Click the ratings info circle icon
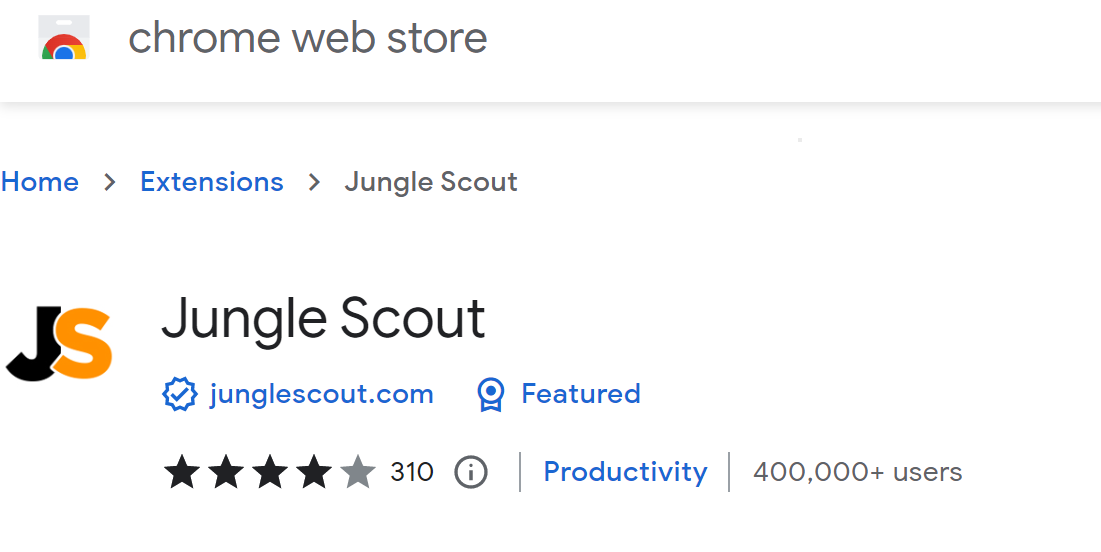 (470, 472)
